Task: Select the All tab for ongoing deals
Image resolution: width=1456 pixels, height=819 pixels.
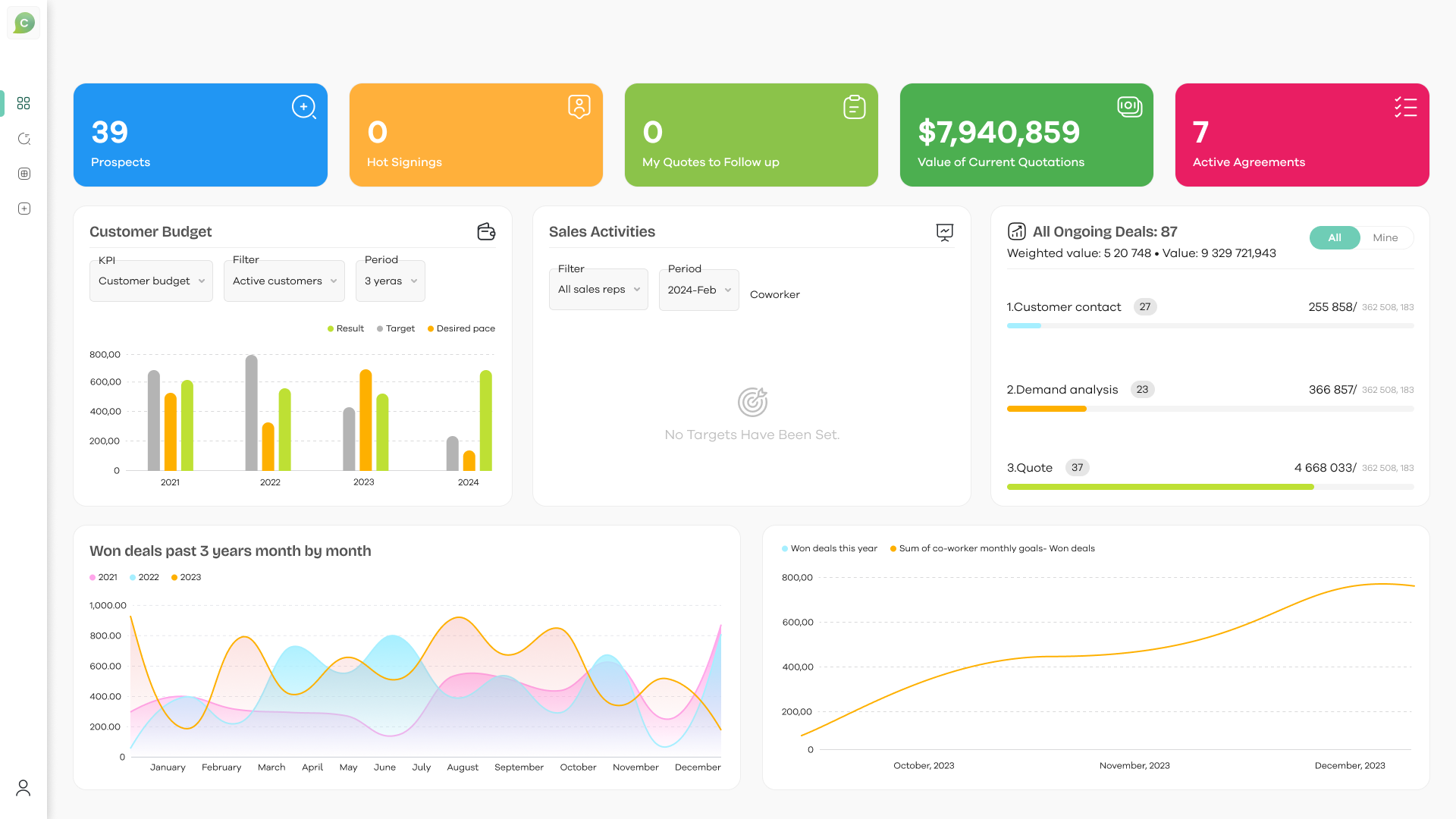Action: [x=1335, y=237]
